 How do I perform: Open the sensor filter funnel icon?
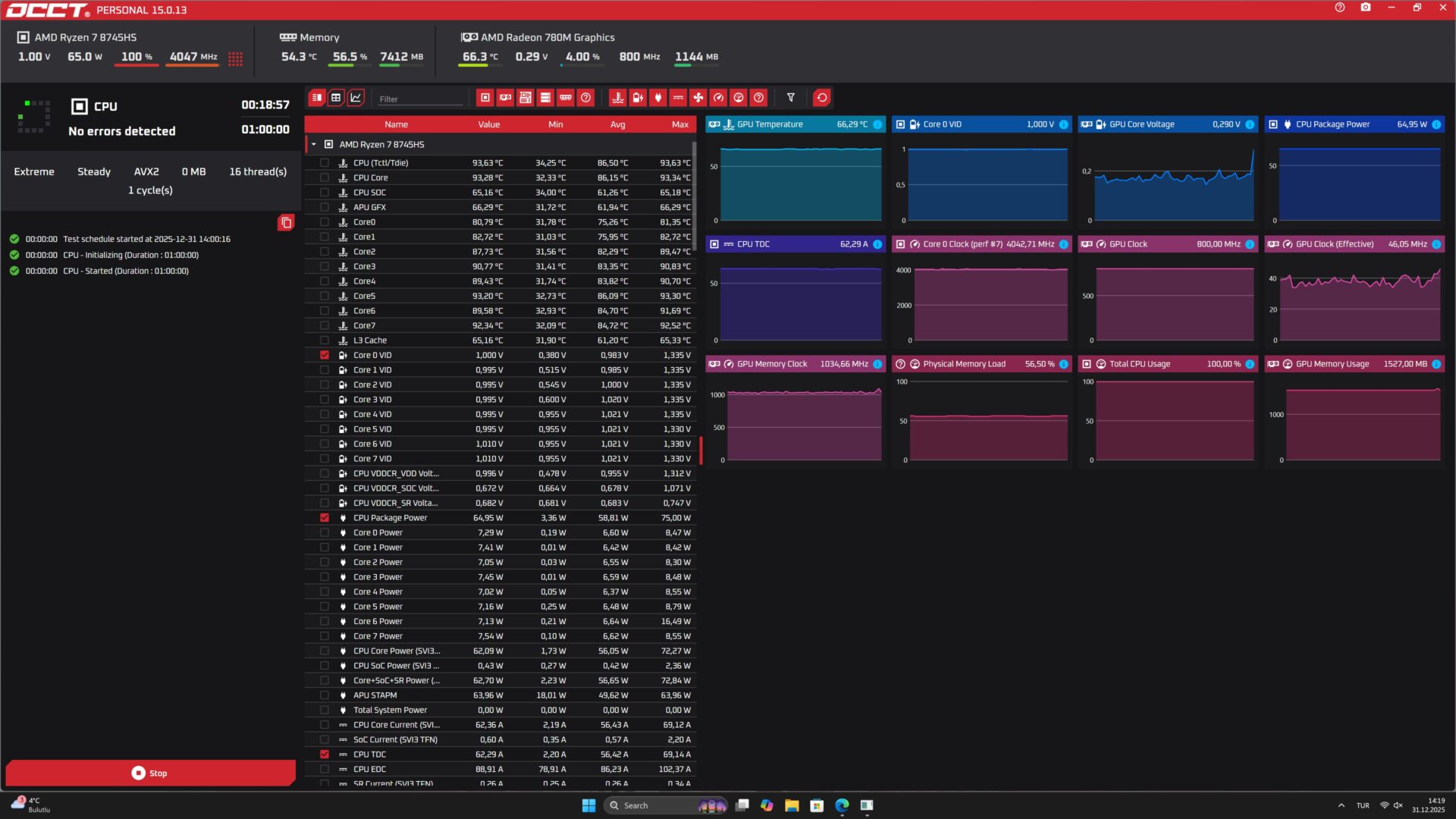790,98
